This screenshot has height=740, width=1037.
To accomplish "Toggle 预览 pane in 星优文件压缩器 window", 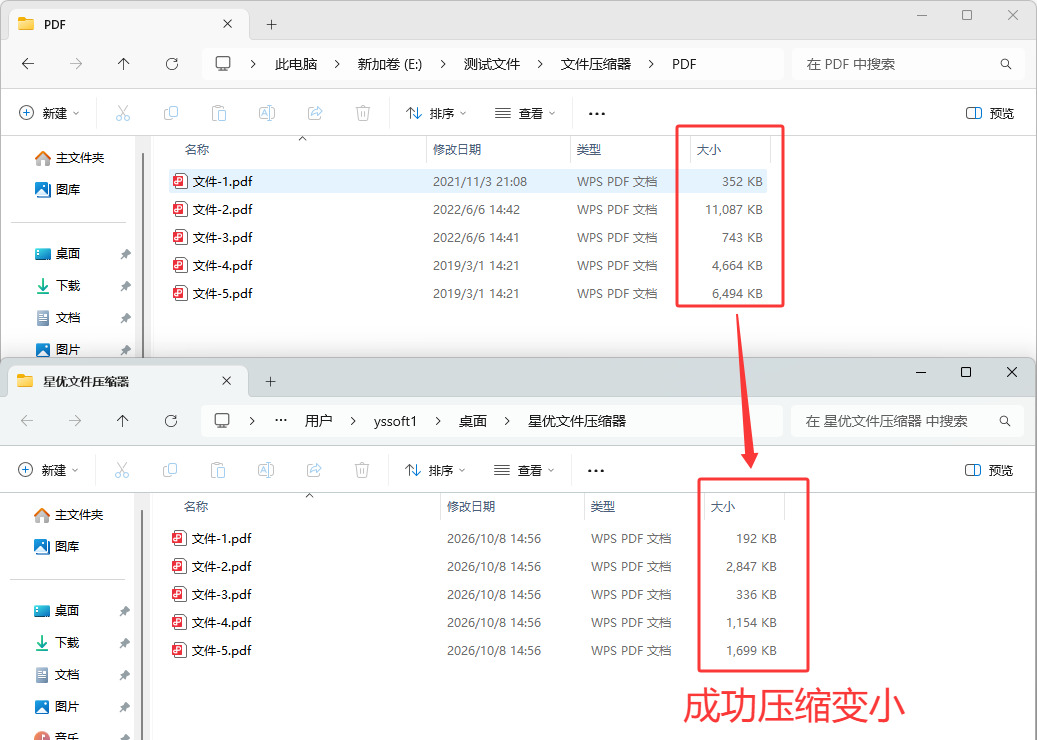I will [989, 470].
